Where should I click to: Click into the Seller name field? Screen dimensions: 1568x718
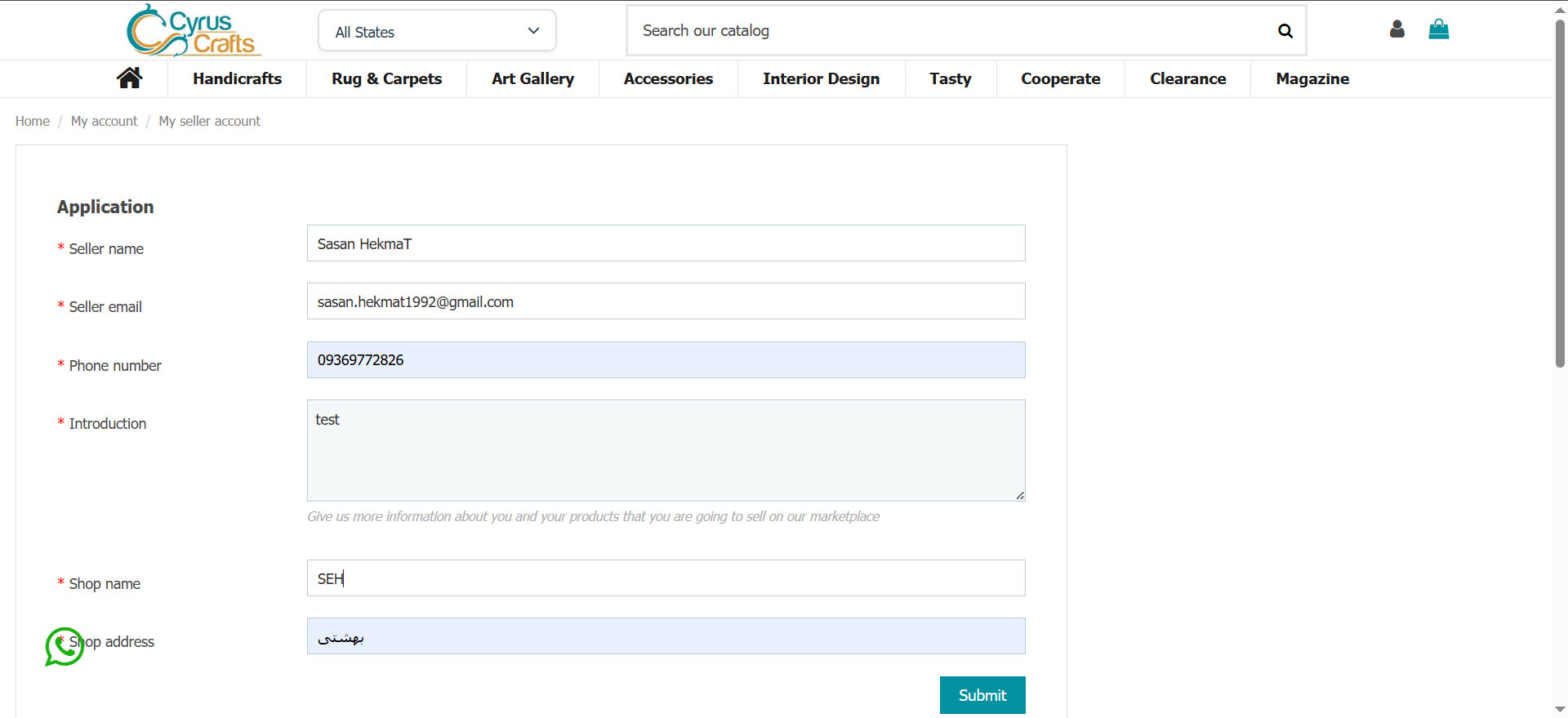tap(666, 243)
